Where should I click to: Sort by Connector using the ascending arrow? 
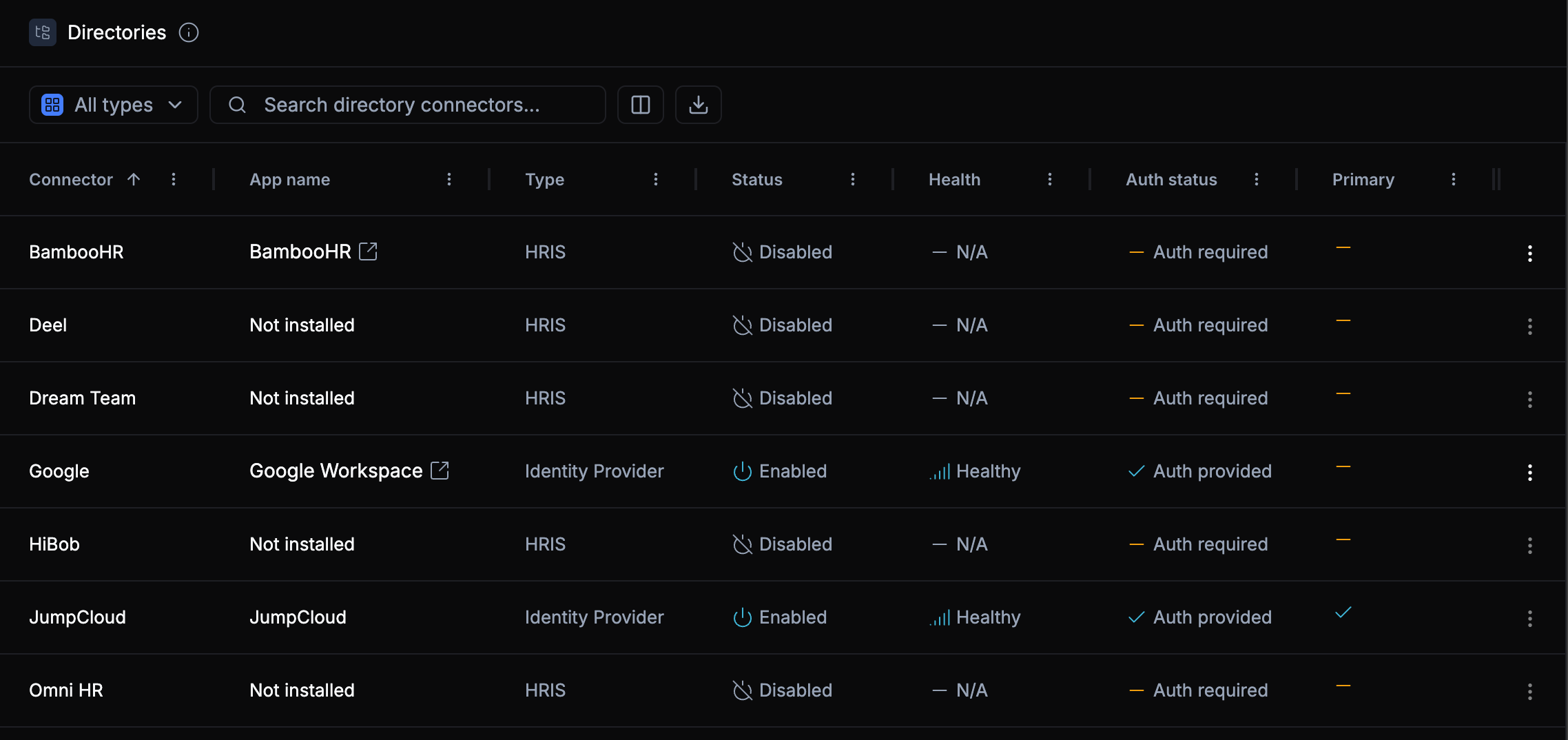(133, 179)
